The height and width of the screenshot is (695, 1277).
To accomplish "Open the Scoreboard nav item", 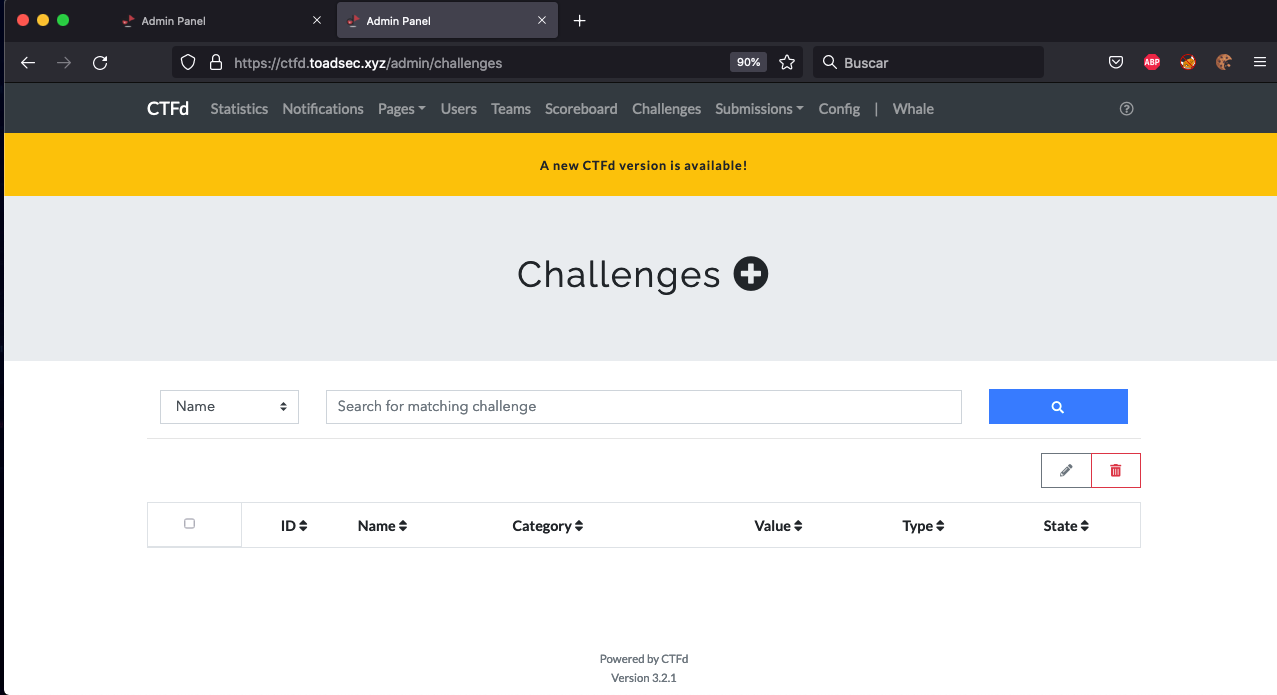I will coord(581,109).
